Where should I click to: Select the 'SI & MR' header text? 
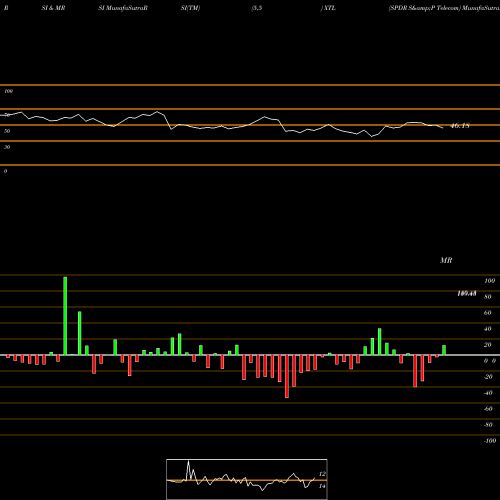tap(53, 8)
